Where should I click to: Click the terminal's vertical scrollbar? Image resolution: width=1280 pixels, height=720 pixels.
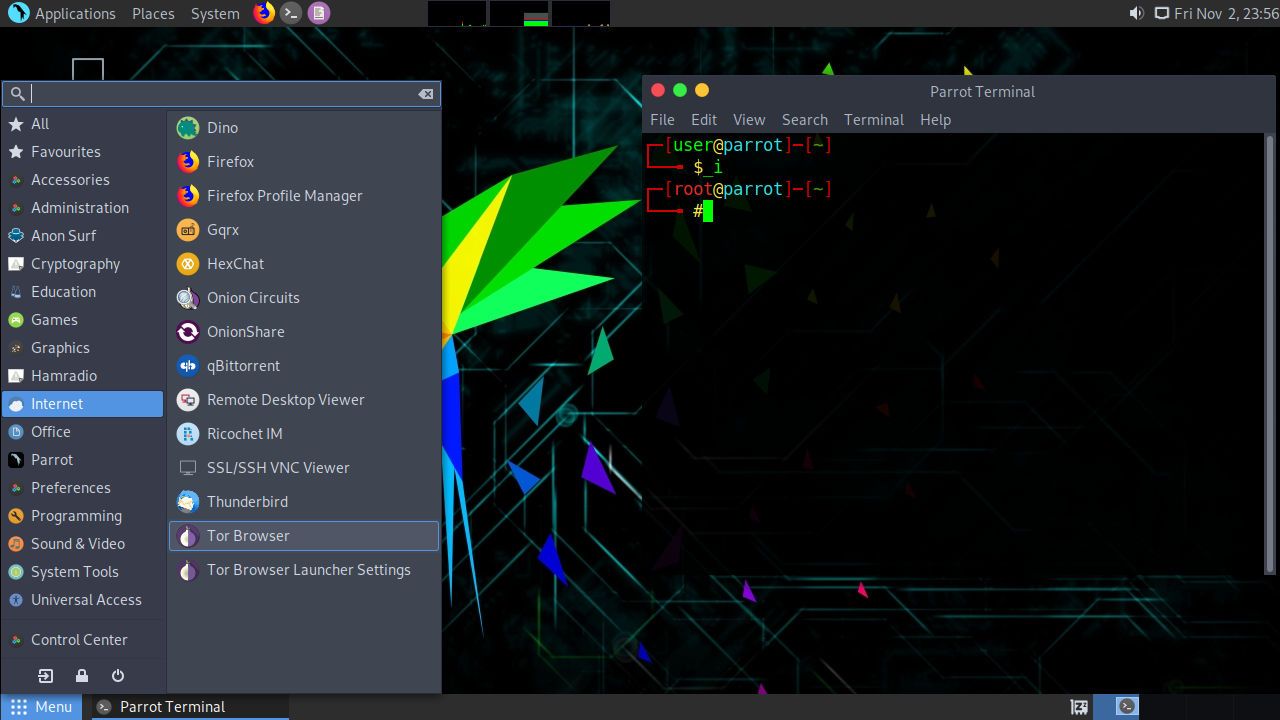pyautogui.click(x=1271, y=355)
